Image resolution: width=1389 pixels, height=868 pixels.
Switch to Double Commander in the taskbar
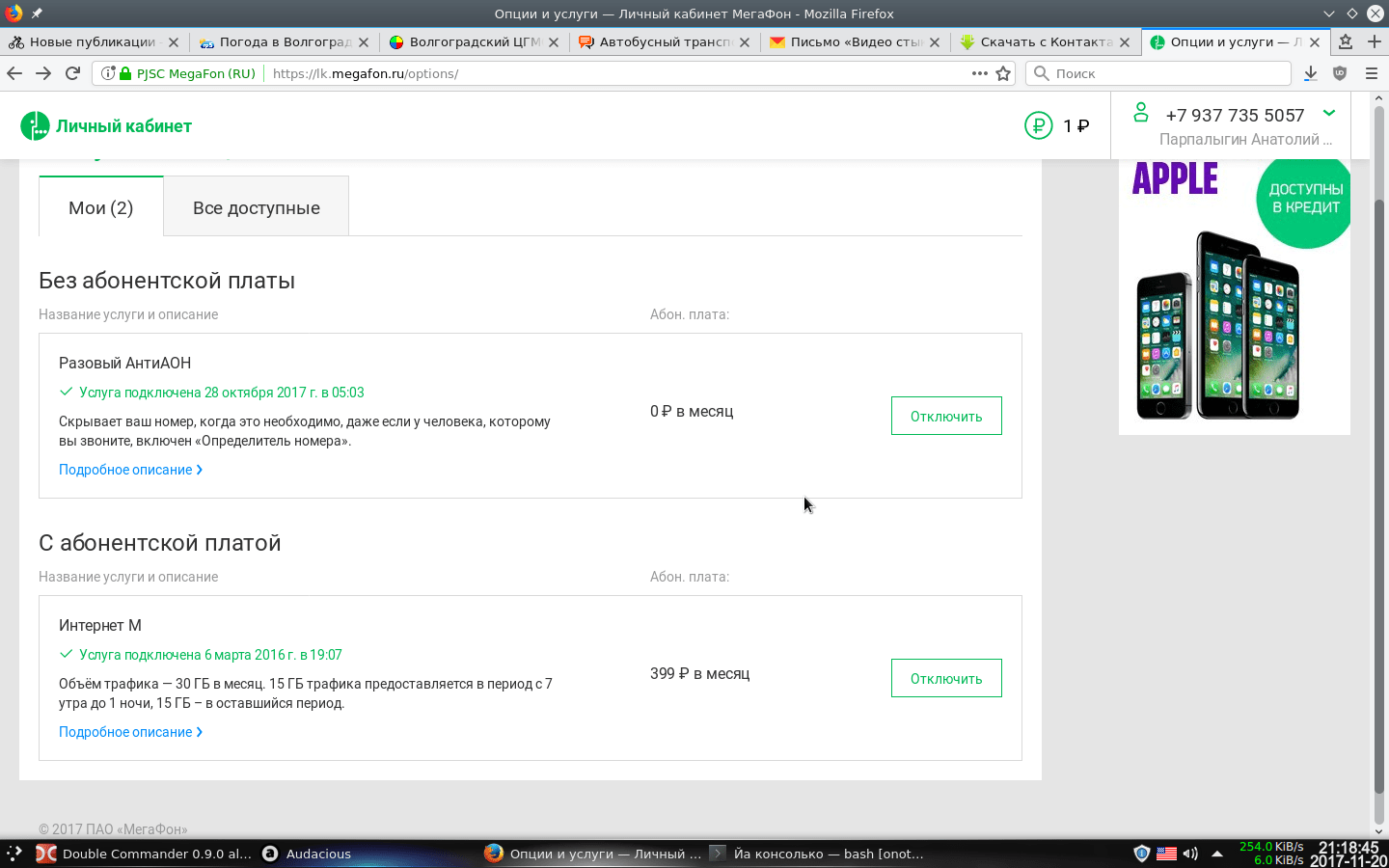coord(144,854)
